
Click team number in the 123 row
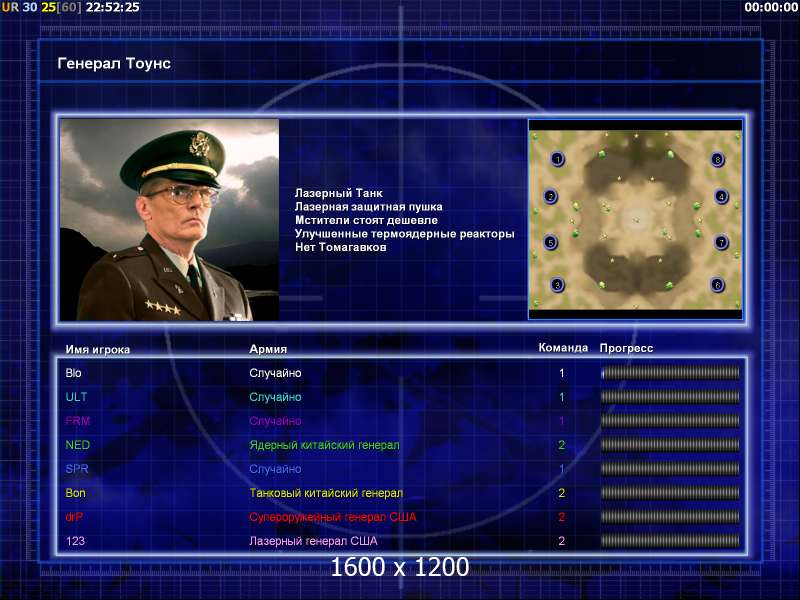pyautogui.click(x=562, y=541)
